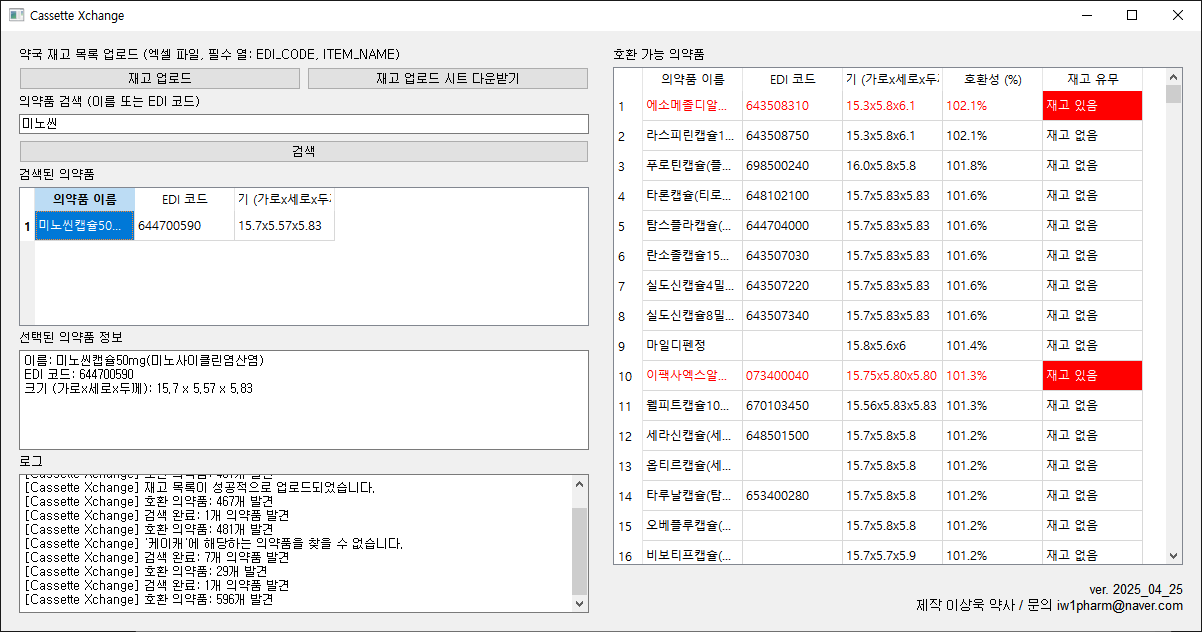Select row header 1 in searched drugs table

point(27,226)
